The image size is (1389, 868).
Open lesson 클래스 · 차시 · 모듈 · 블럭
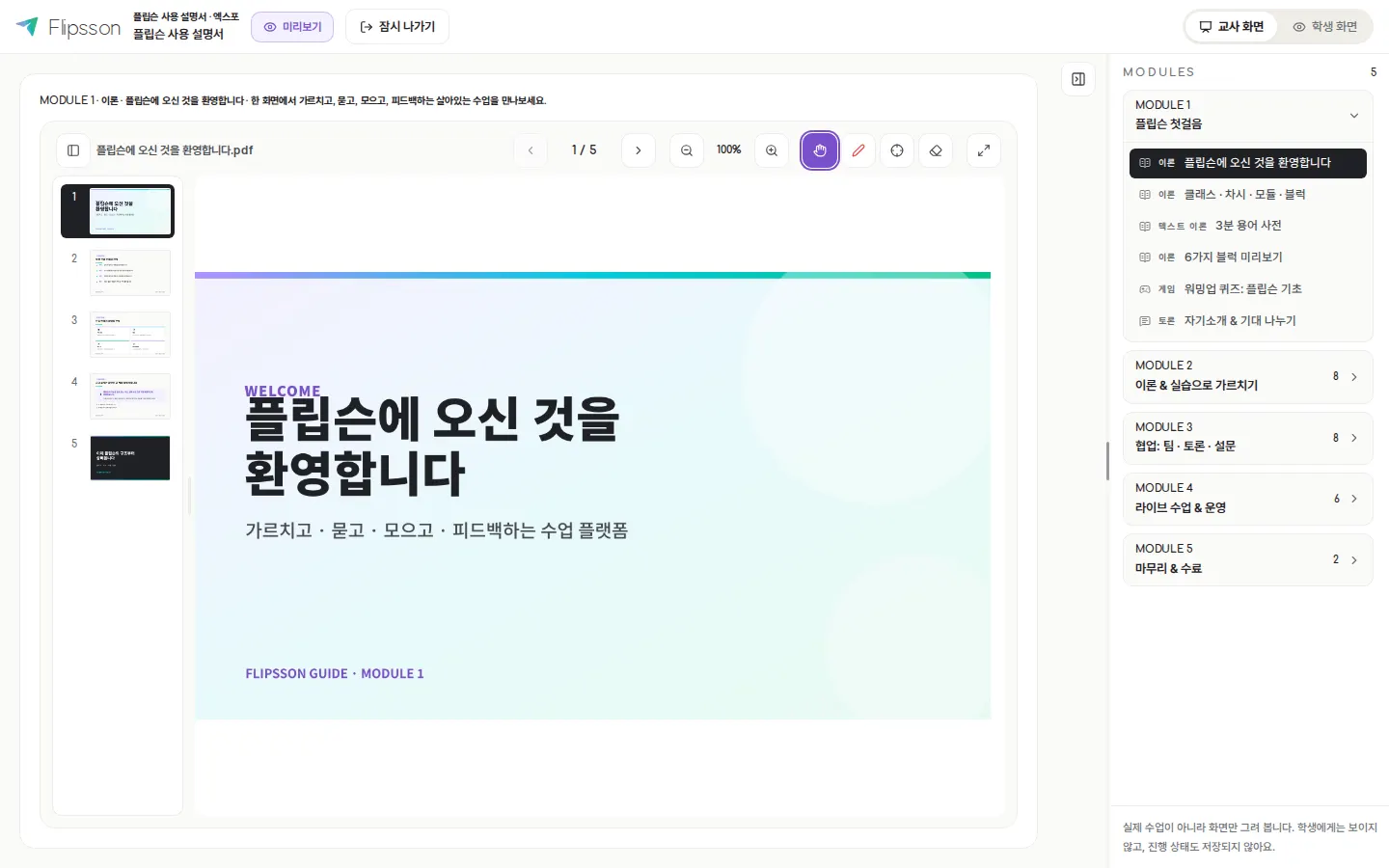pos(1247,195)
